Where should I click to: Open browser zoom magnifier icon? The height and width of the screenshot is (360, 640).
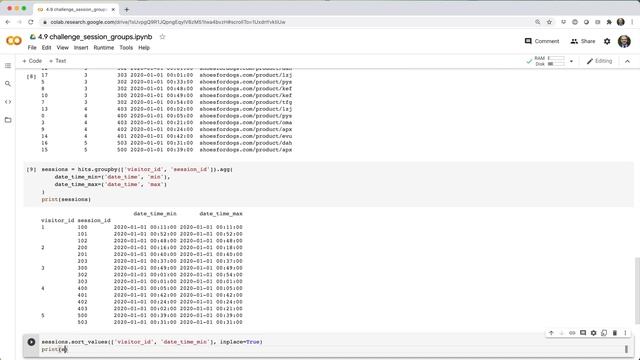pyautogui.click(x=538, y=22)
